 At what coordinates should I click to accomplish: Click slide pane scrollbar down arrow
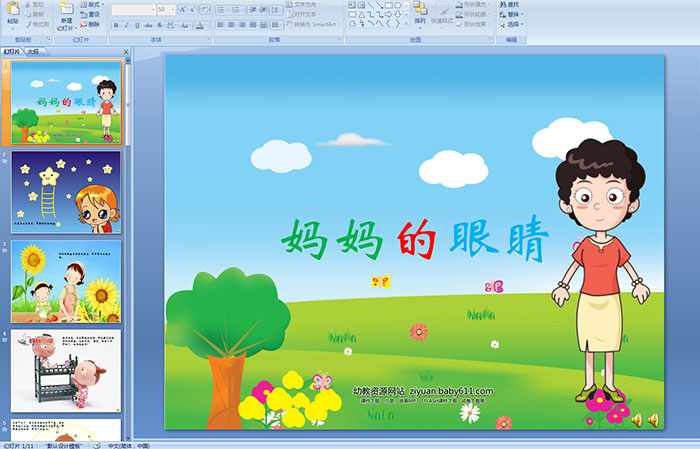(129, 438)
